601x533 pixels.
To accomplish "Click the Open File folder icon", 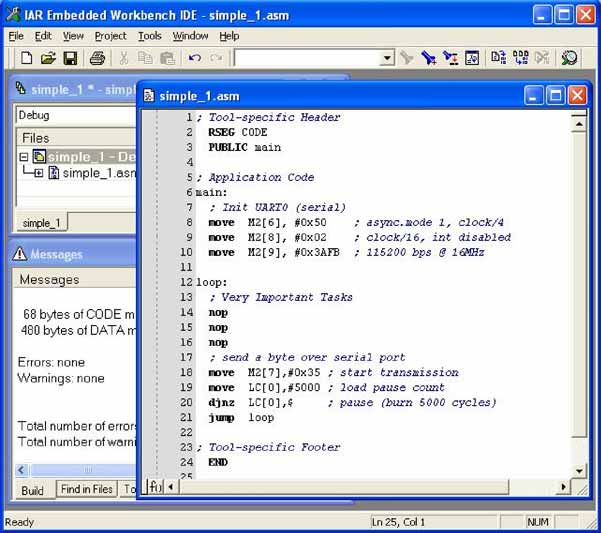I will [48, 59].
